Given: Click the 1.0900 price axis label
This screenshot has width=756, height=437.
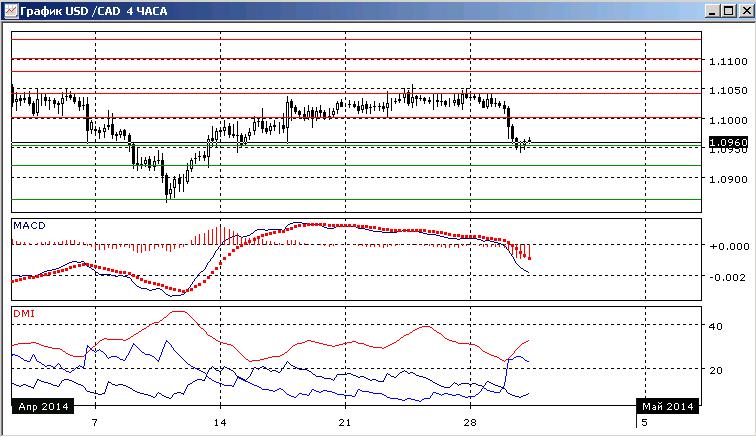Looking at the screenshot, I should pyautogui.click(x=729, y=179).
